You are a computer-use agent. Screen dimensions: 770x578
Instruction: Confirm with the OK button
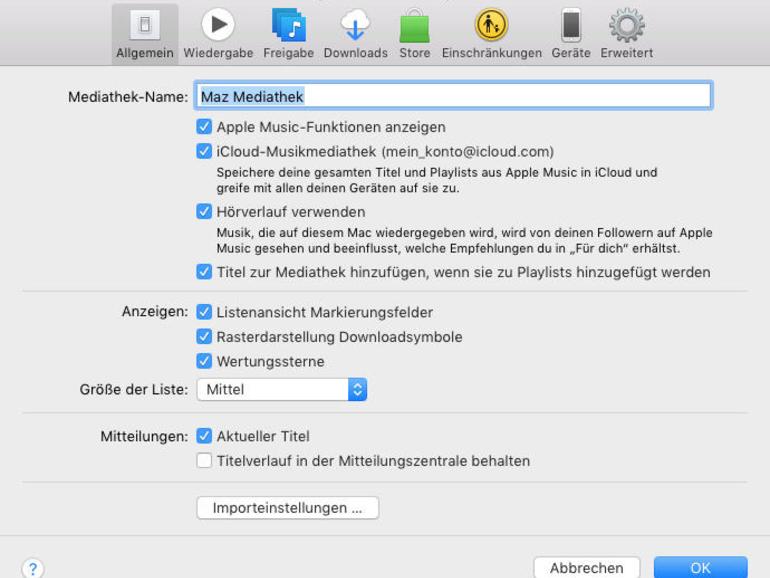click(x=701, y=568)
